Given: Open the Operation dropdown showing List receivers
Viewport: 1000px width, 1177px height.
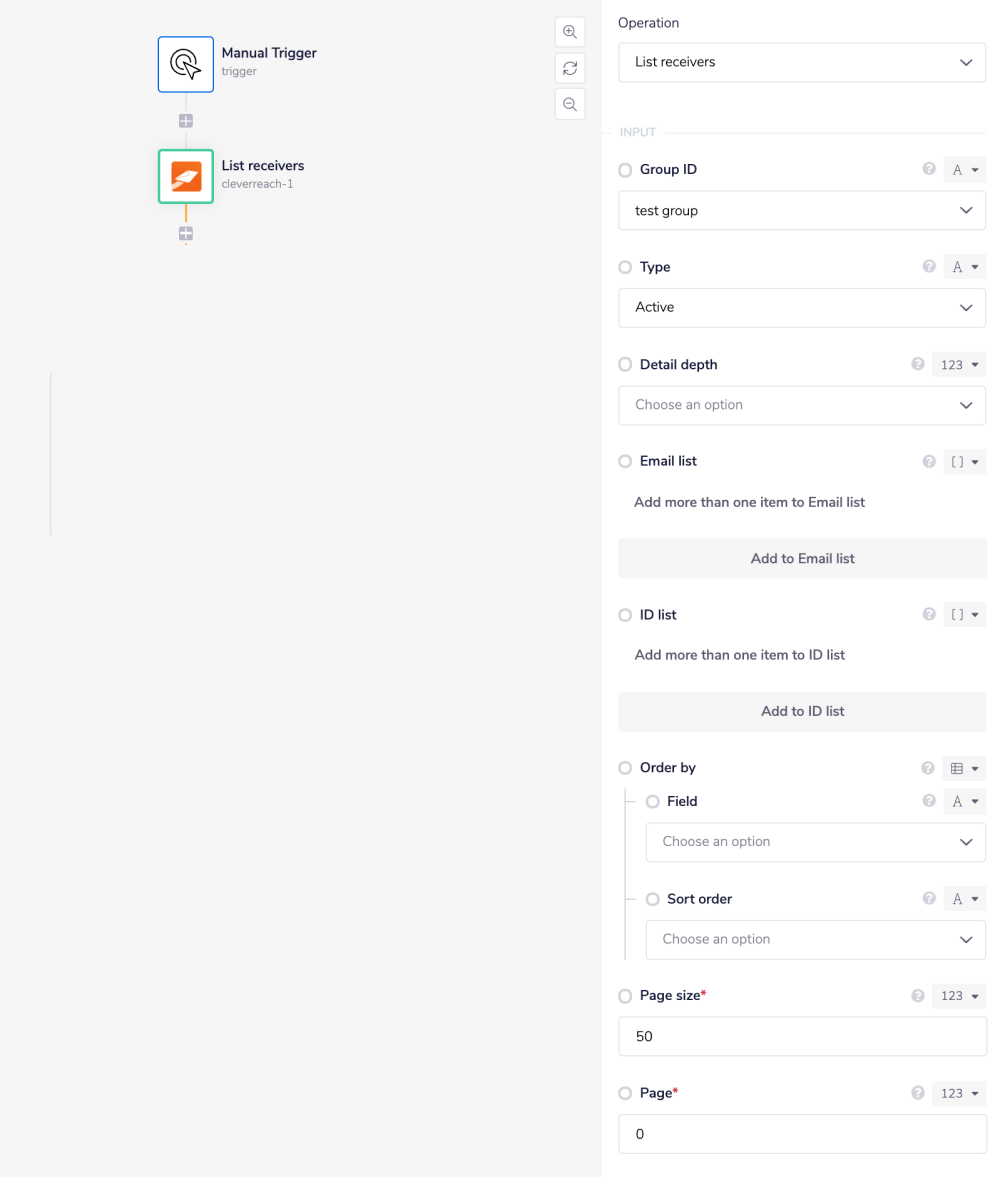Looking at the screenshot, I should pyautogui.click(x=801, y=62).
